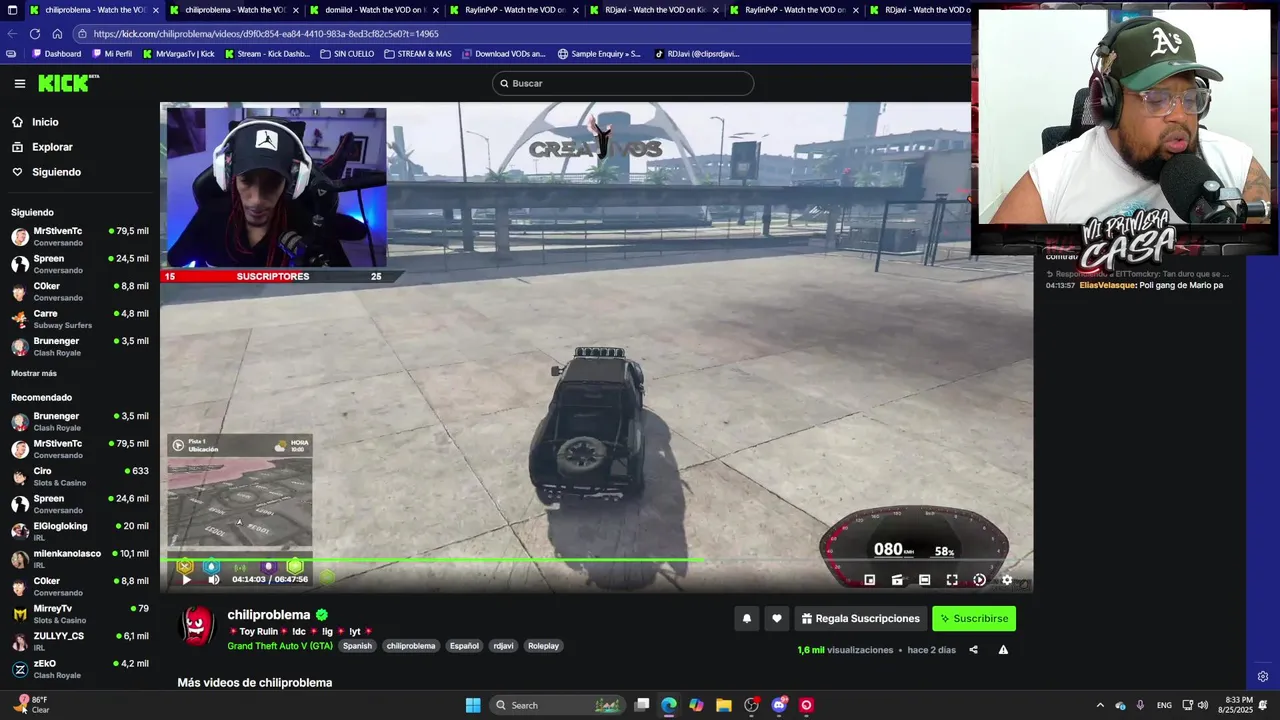Open File Explorer from the taskbar
This screenshot has height=720, width=1280.
pyautogui.click(x=724, y=705)
